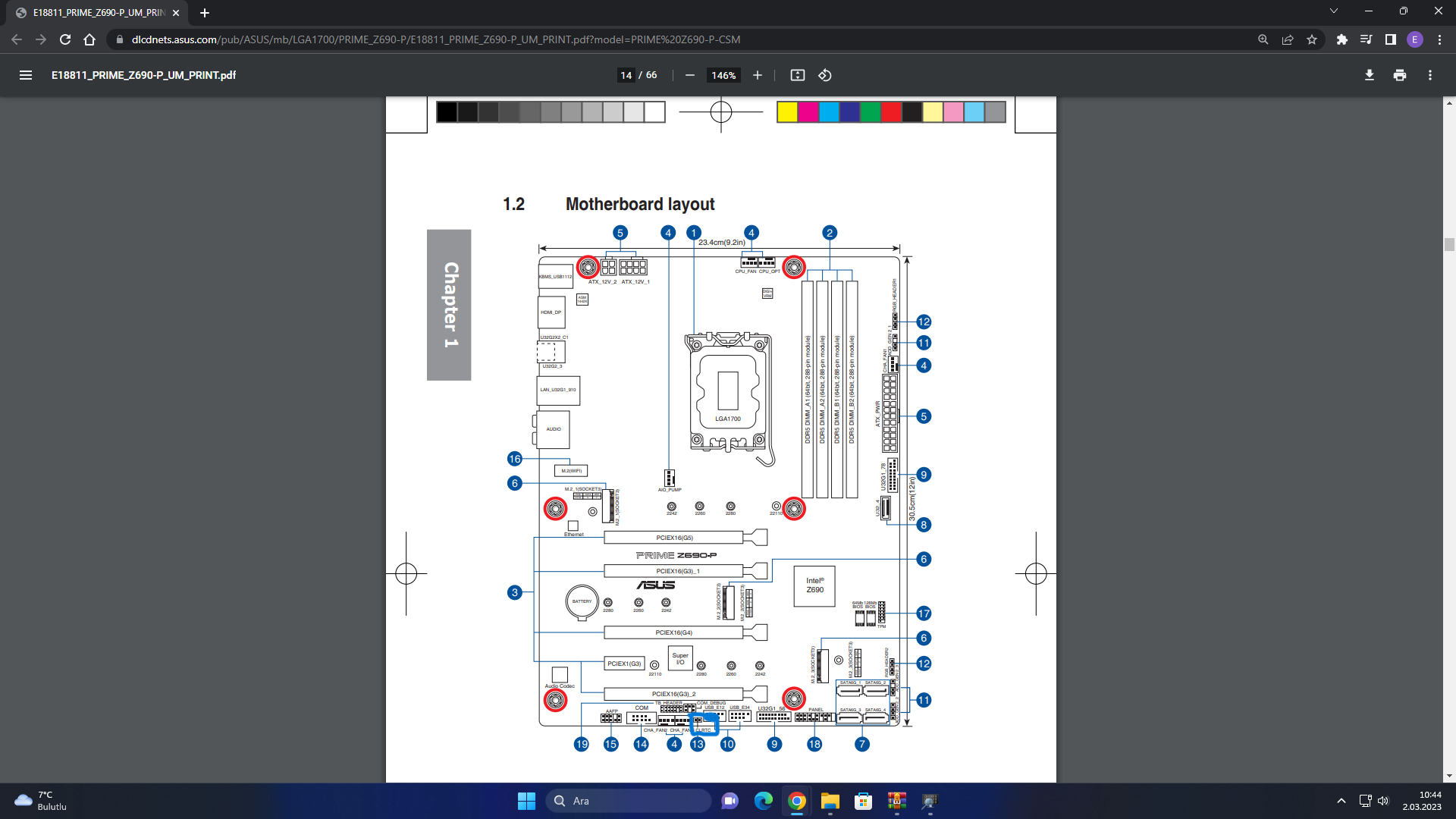Viewport: 1456px width, 819px height.
Task: Open the media control icon
Action: (x=1367, y=39)
